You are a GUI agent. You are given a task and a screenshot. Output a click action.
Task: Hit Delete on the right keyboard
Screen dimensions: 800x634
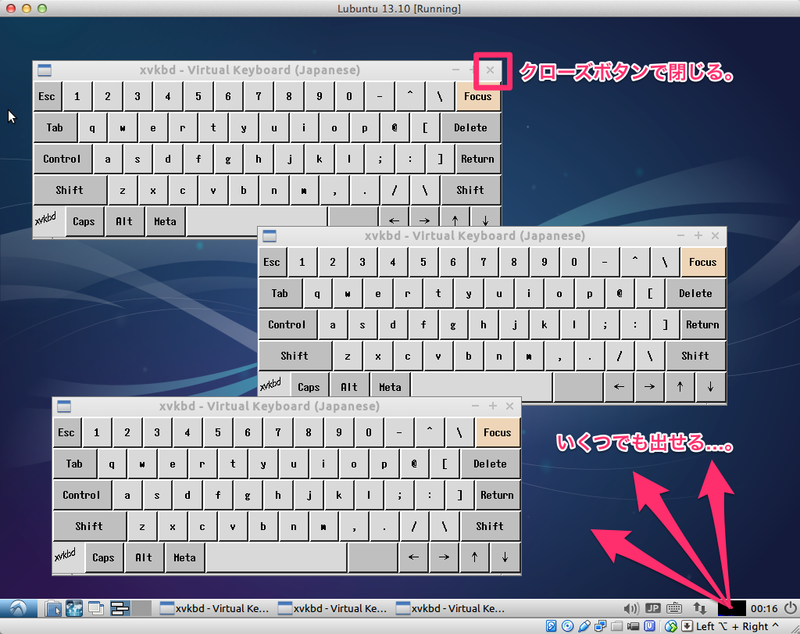695,293
